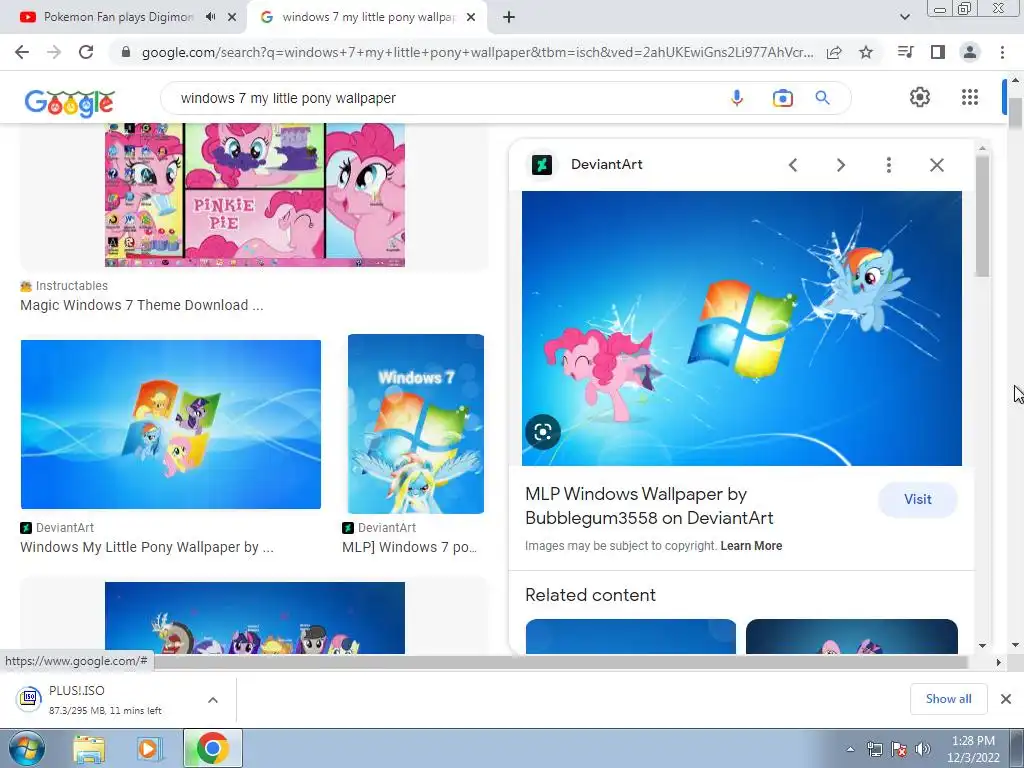The width and height of the screenshot is (1024, 768).
Task: Open Windows My Little Pony Wallpaper by result
Action: 147,547
